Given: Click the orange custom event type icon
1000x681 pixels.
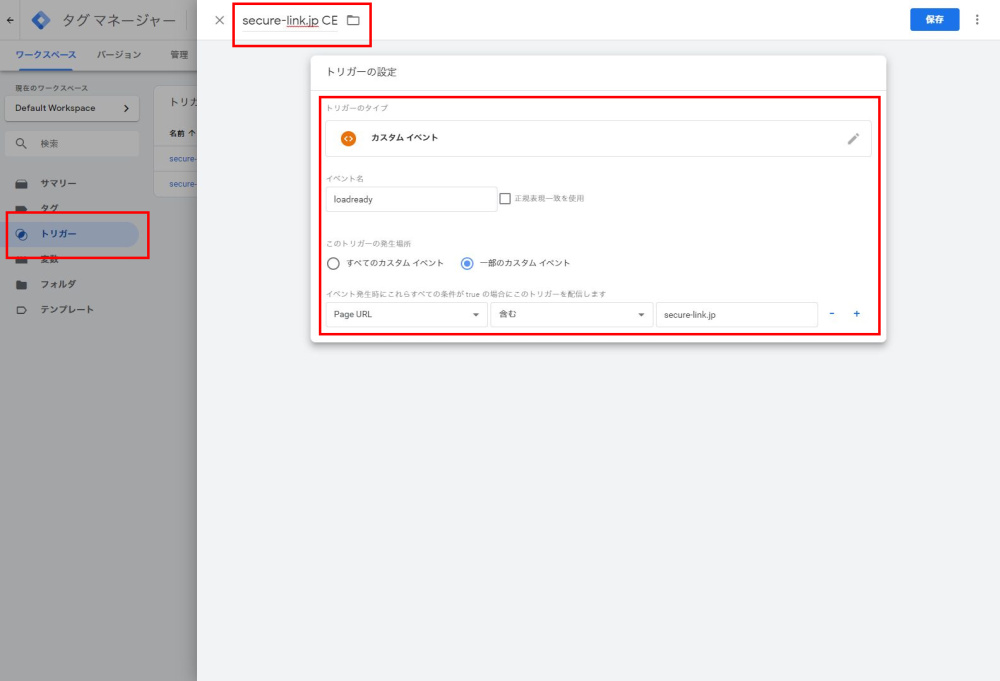Looking at the screenshot, I should (x=348, y=138).
